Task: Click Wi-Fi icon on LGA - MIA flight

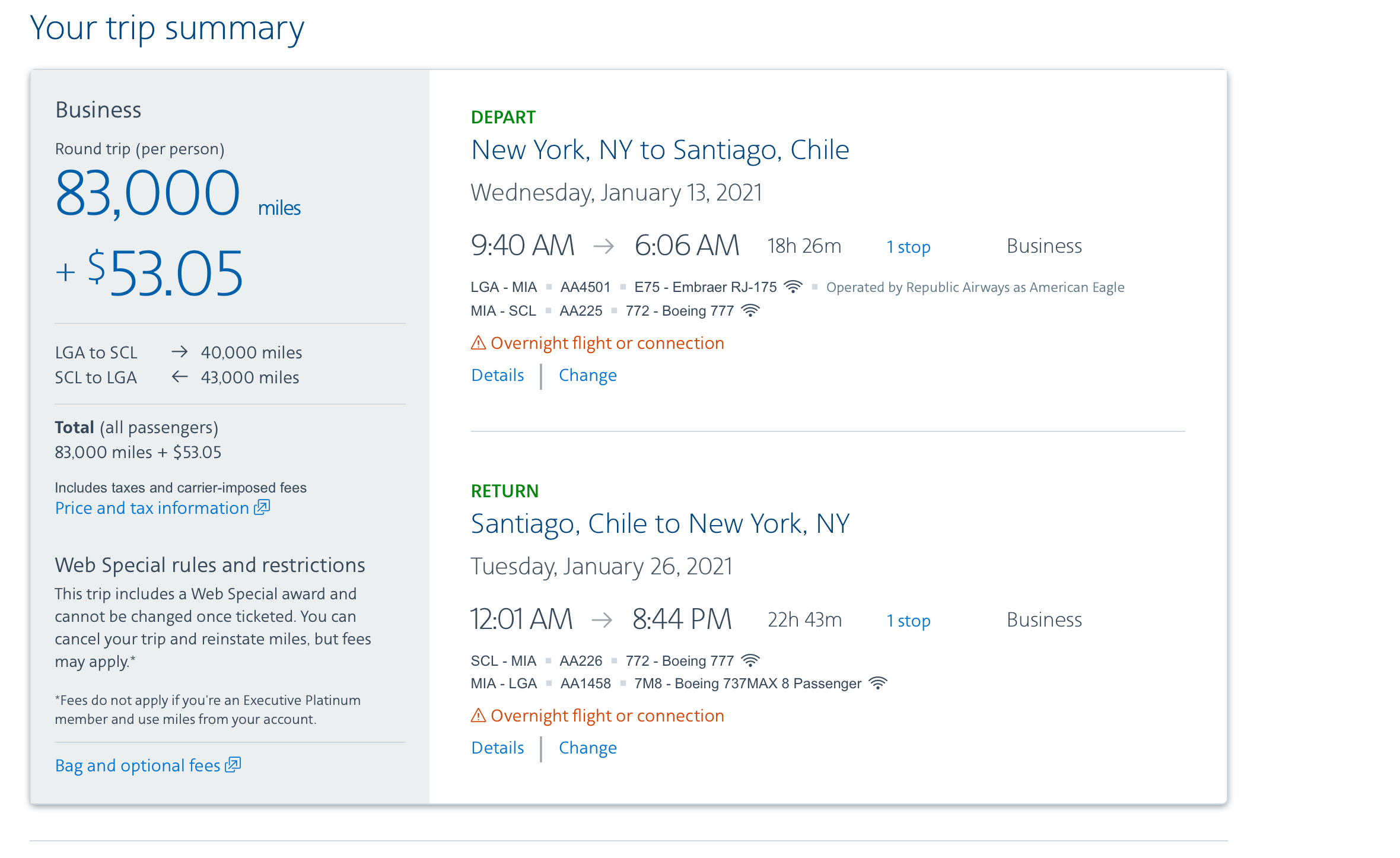Action: 793,287
